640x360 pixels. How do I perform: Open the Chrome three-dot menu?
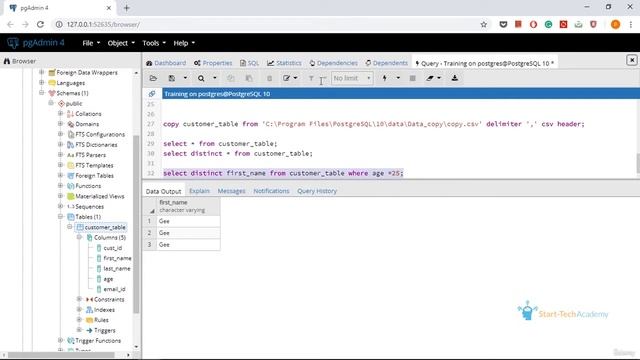click(631, 24)
